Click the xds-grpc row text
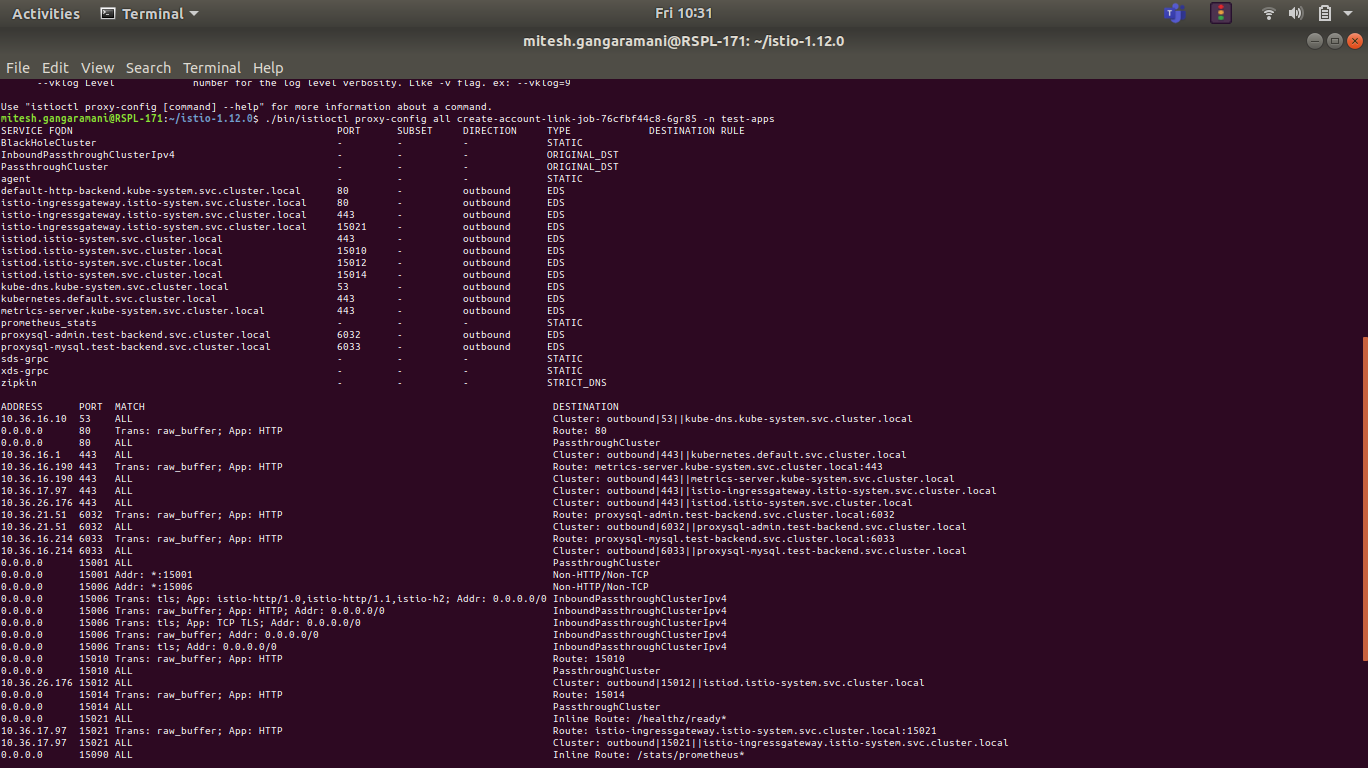Screen dimensions: 1368x768 (25, 371)
